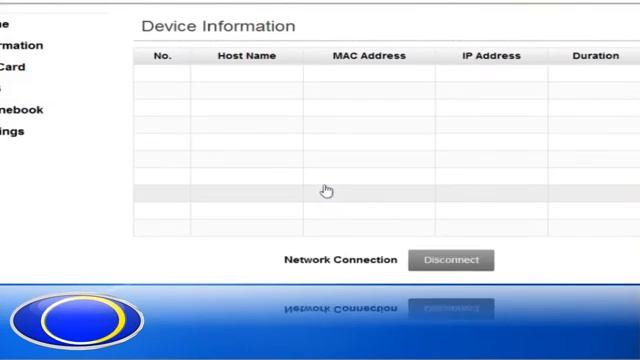Click the Device Information heading

point(218,26)
